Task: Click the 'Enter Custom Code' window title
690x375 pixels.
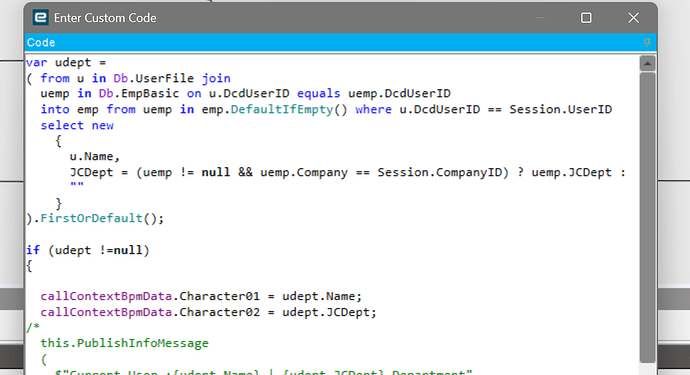Action: click(105, 18)
